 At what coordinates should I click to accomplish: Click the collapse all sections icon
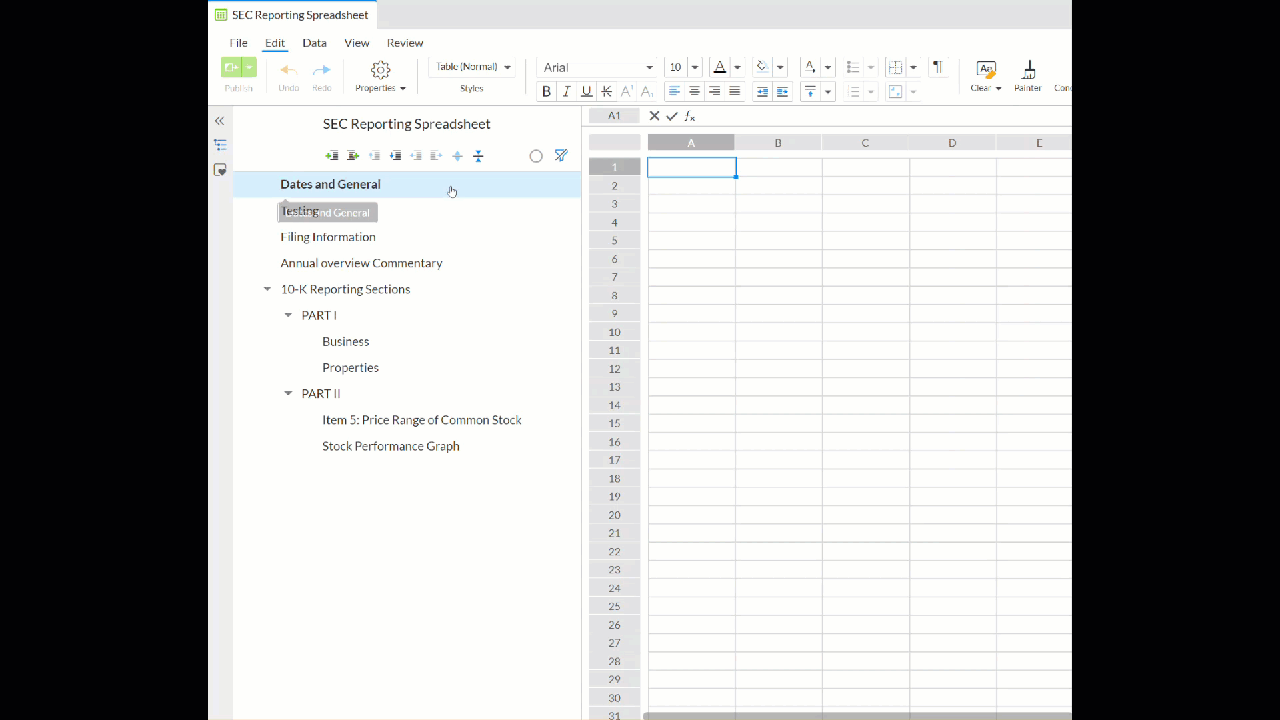pos(478,156)
